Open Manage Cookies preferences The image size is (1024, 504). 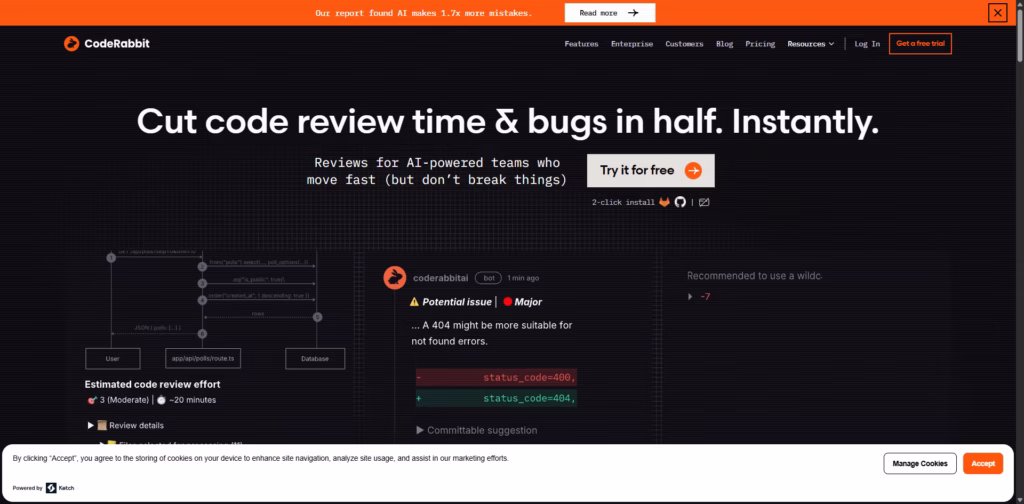point(919,463)
